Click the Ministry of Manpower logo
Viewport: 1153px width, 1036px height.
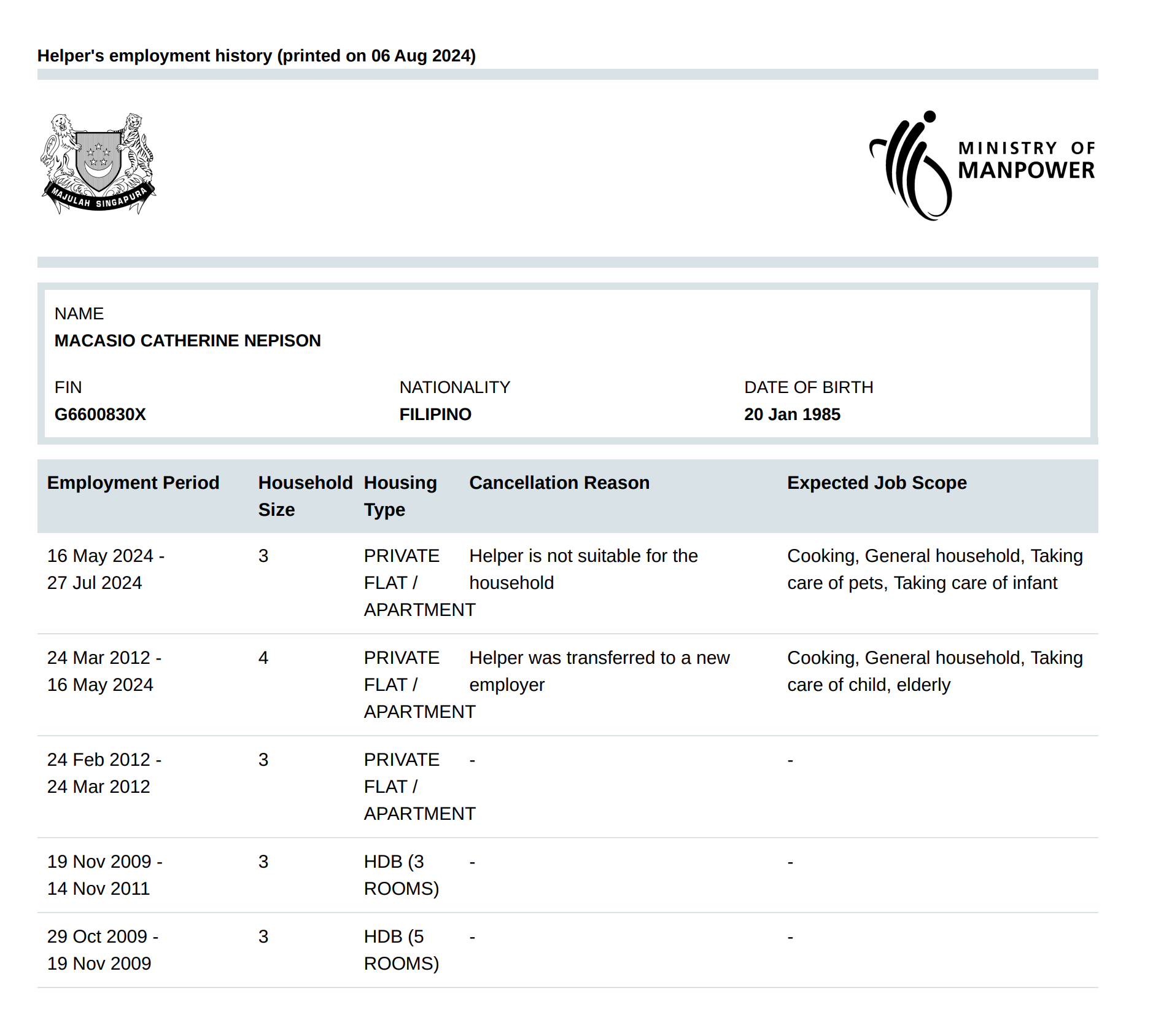(982, 166)
